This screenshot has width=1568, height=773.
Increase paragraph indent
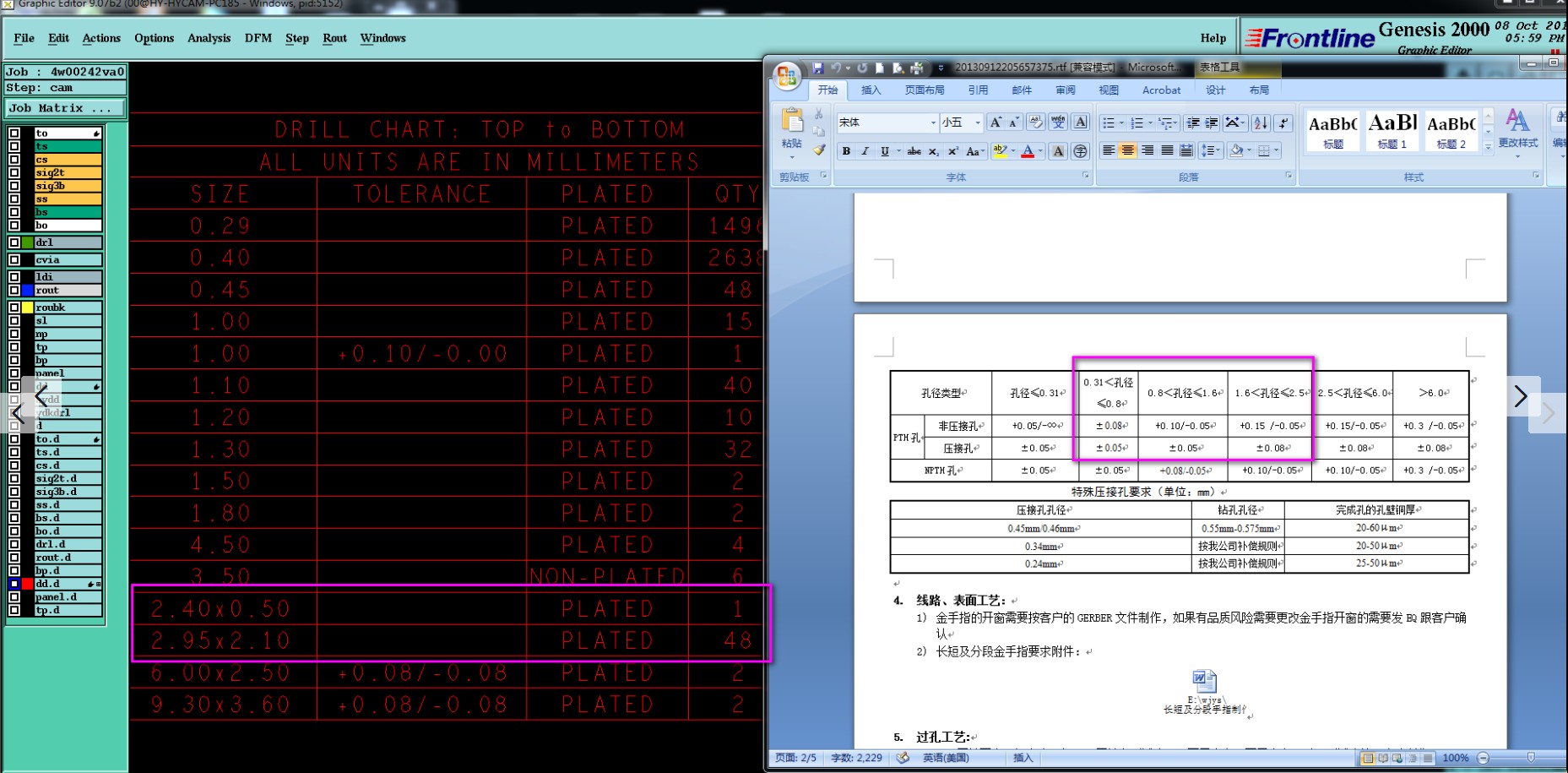point(1212,123)
